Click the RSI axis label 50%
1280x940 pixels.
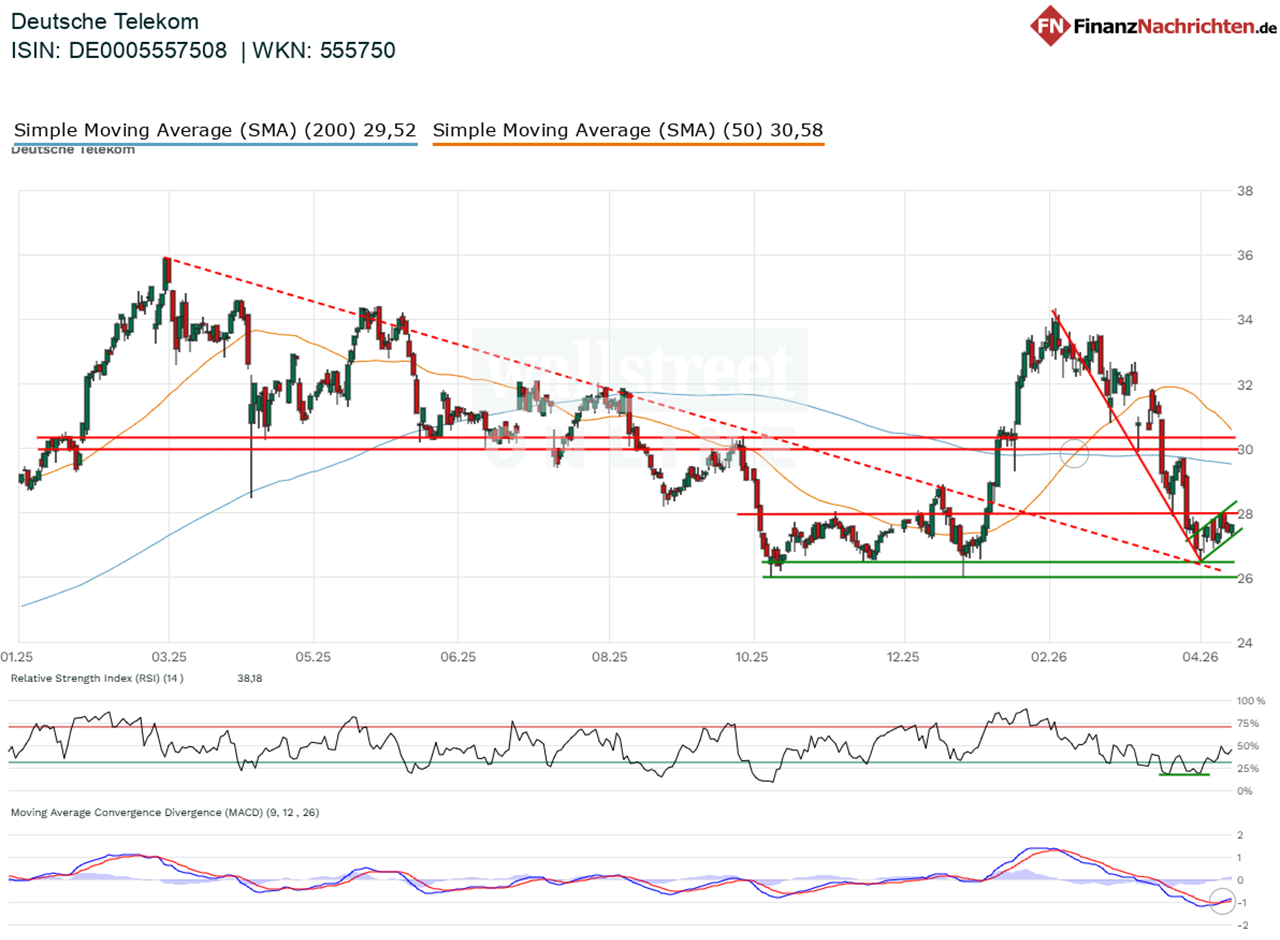click(1248, 746)
